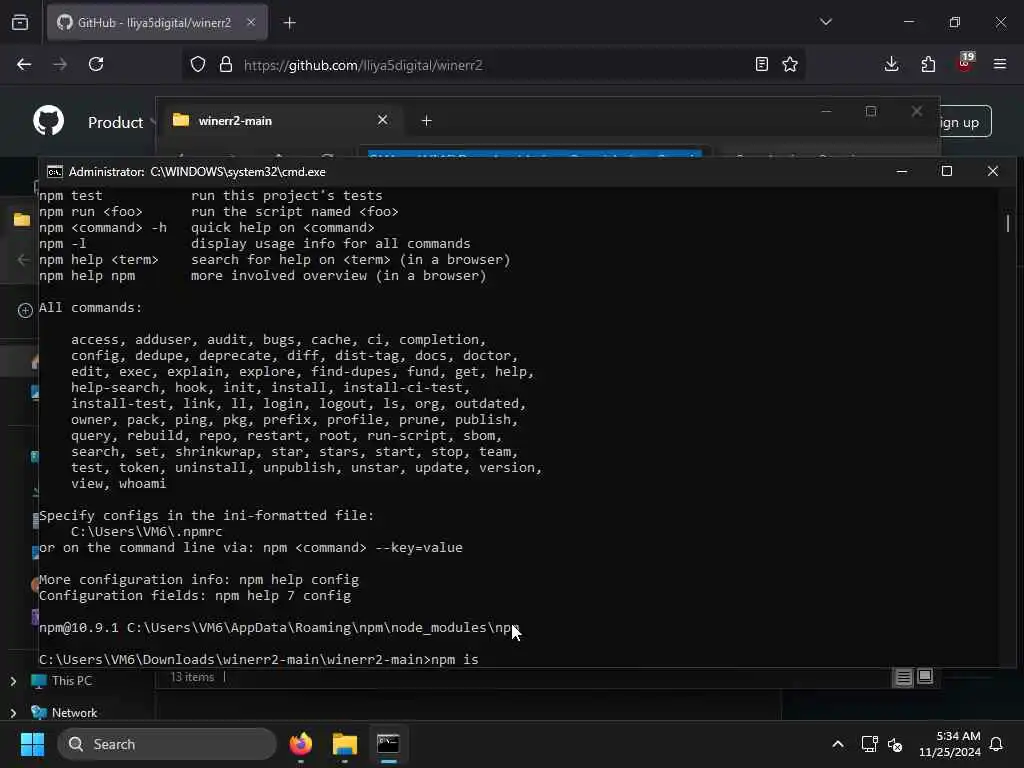Toggle reader view in address bar
This screenshot has height=768, width=1024.
click(x=761, y=65)
